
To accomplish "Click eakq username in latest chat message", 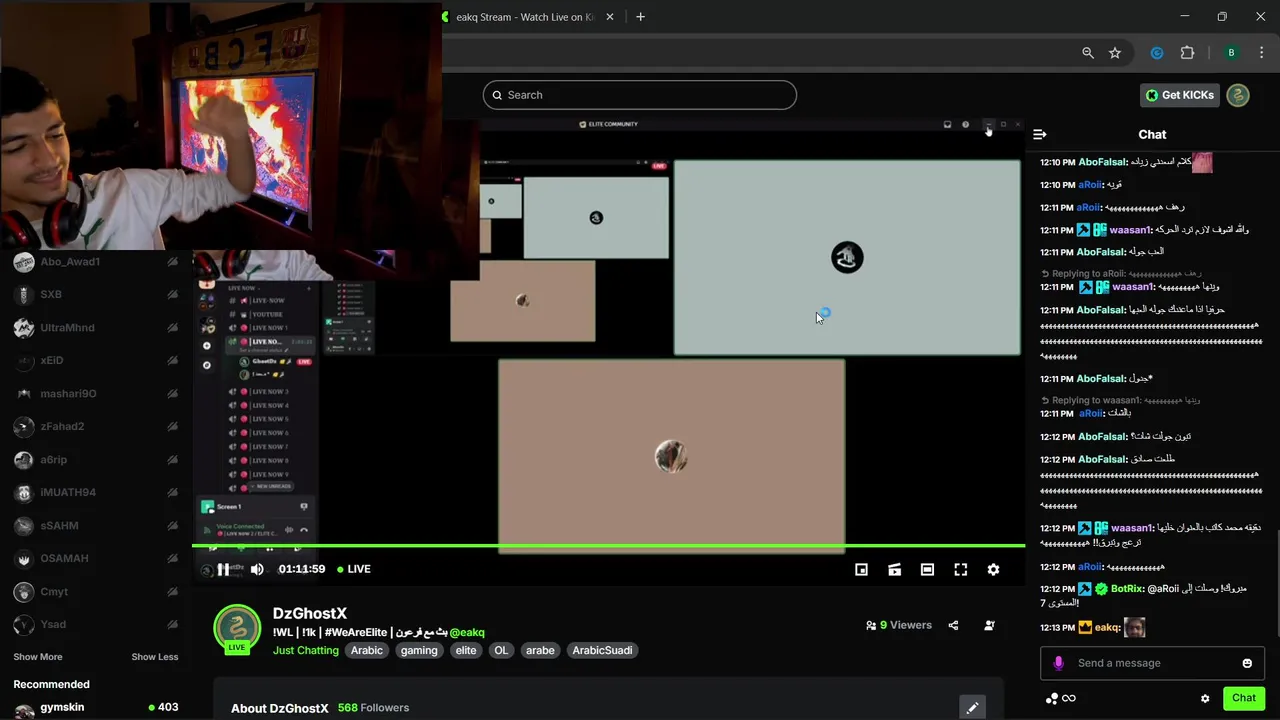I will coord(1106,627).
